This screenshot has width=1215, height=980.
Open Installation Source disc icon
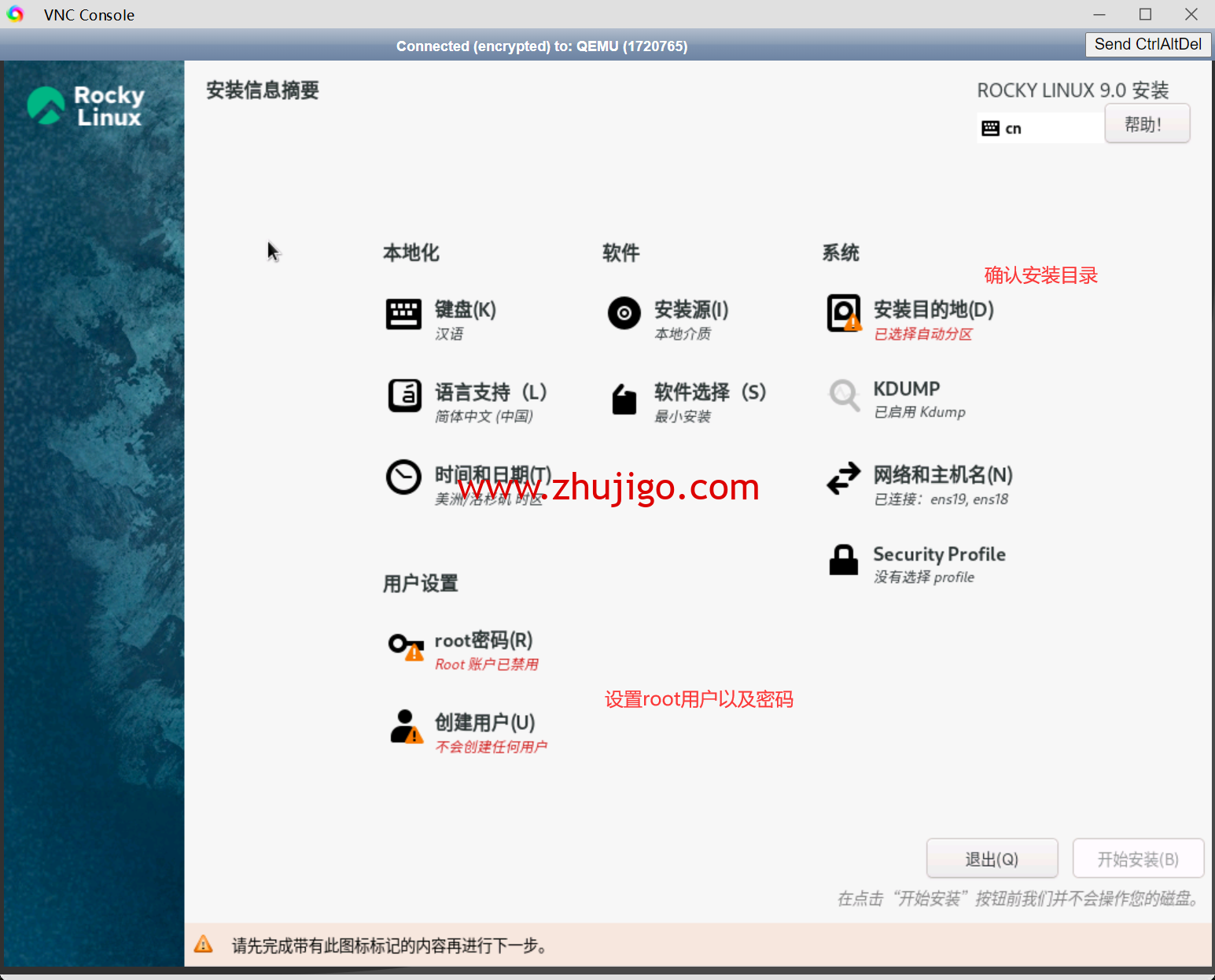click(624, 313)
